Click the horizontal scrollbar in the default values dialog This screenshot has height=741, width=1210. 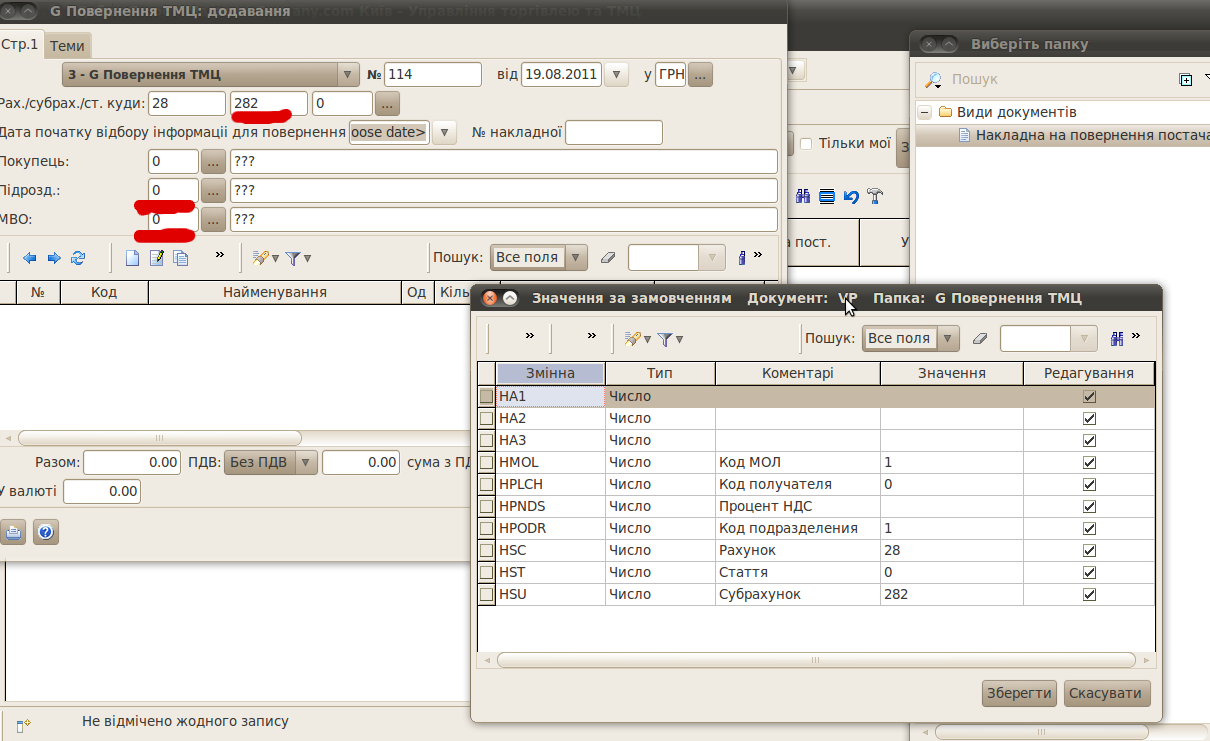[x=815, y=660]
